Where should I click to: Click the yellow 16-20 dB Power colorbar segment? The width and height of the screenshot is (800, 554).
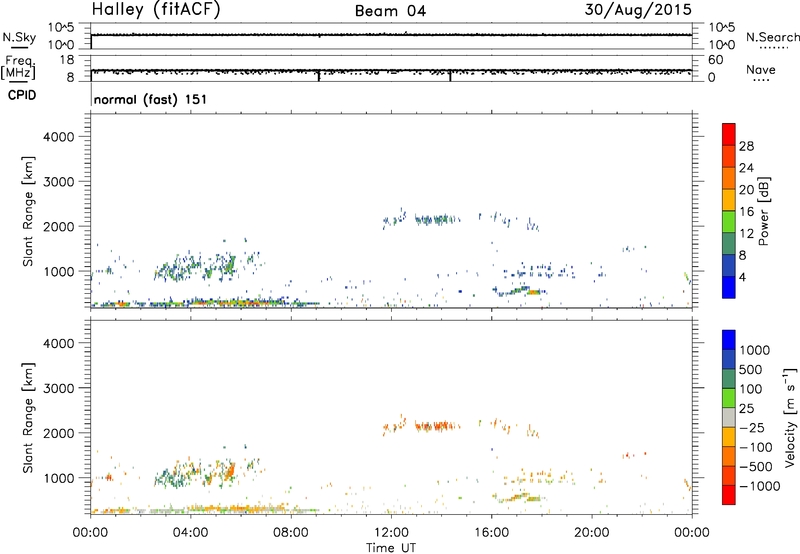[x=729, y=199]
